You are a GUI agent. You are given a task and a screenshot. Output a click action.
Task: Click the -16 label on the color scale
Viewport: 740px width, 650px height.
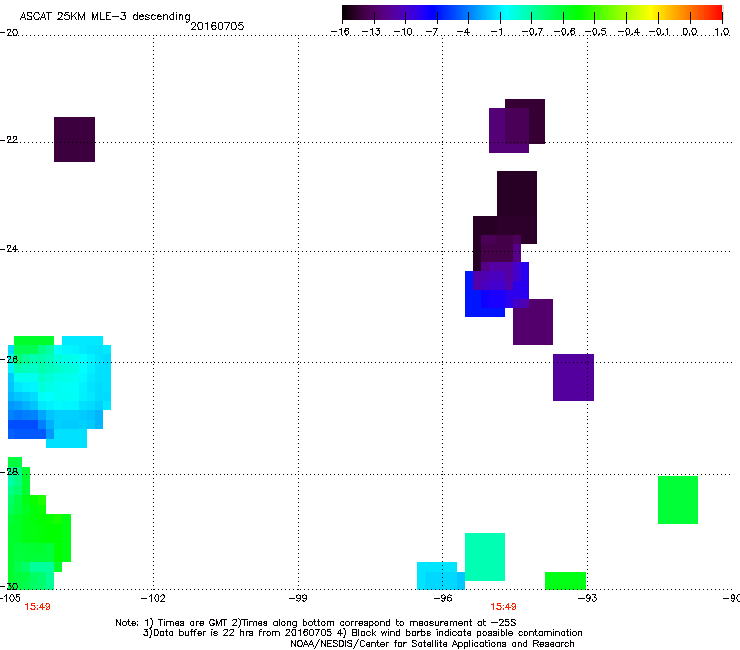coord(340,32)
